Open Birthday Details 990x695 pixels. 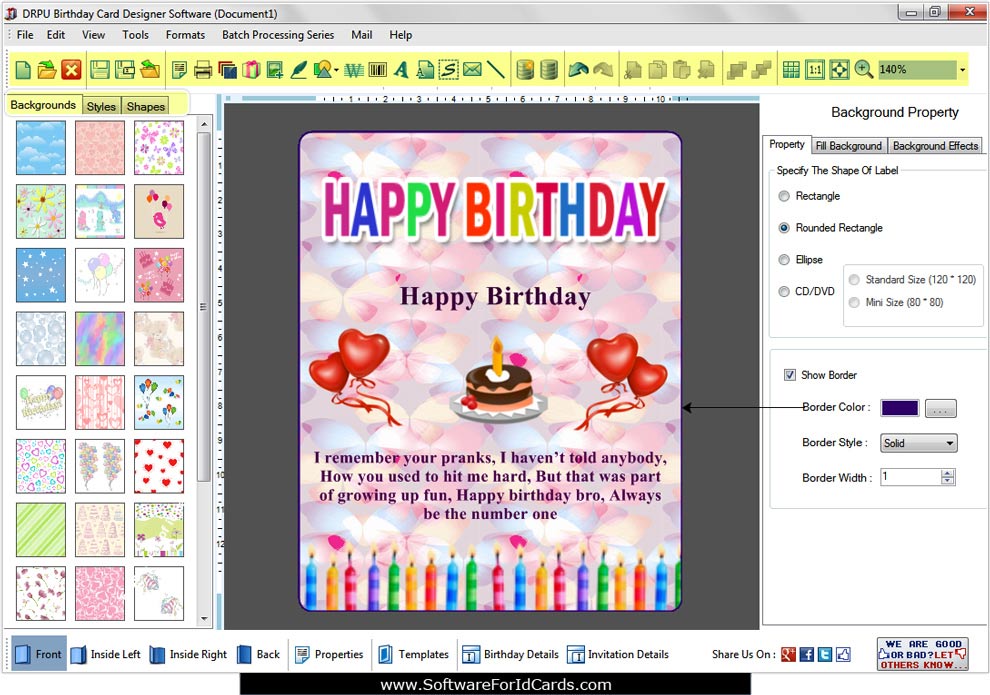(510, 655)
